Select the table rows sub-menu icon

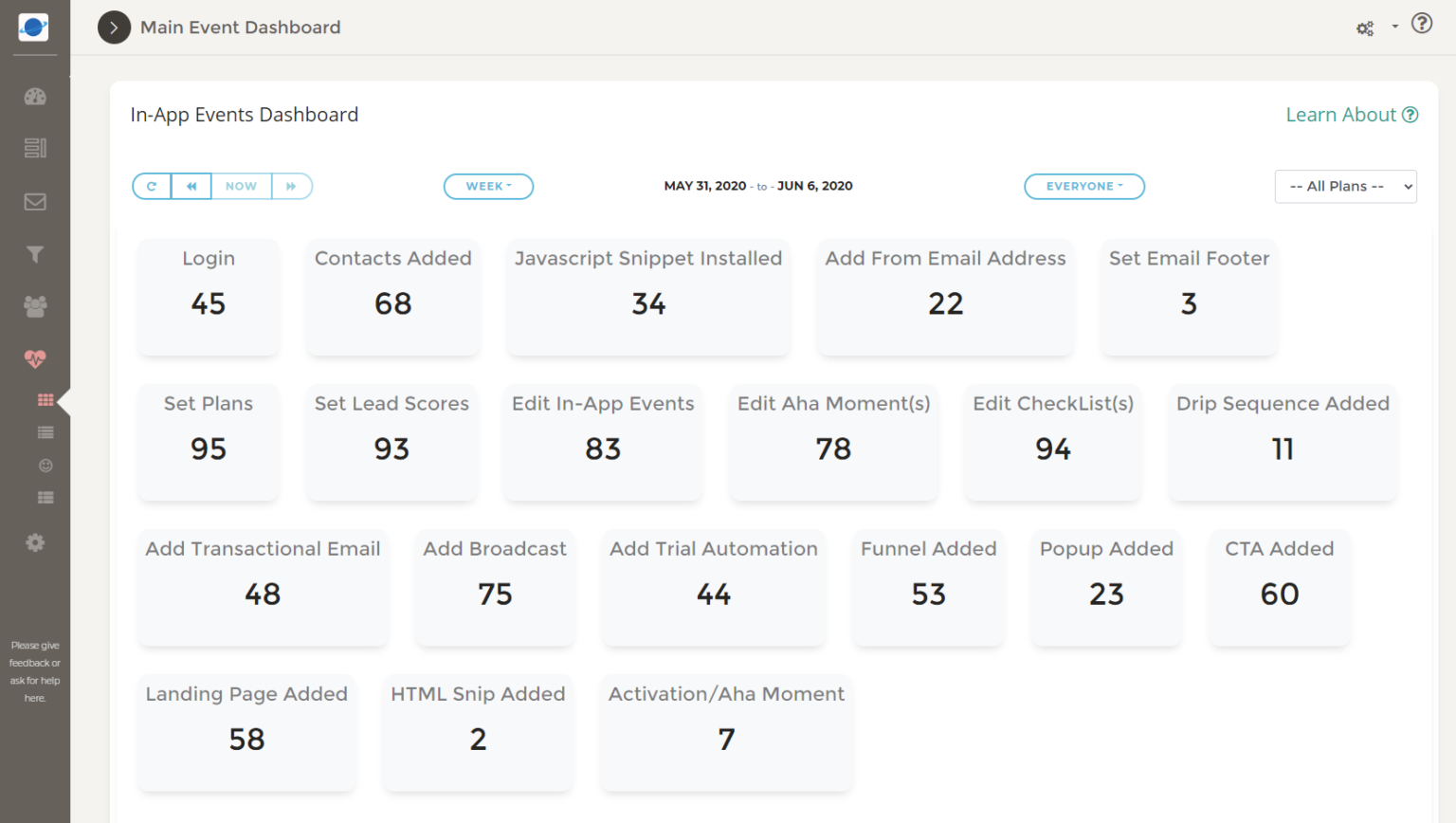click(x=45, y=498)
